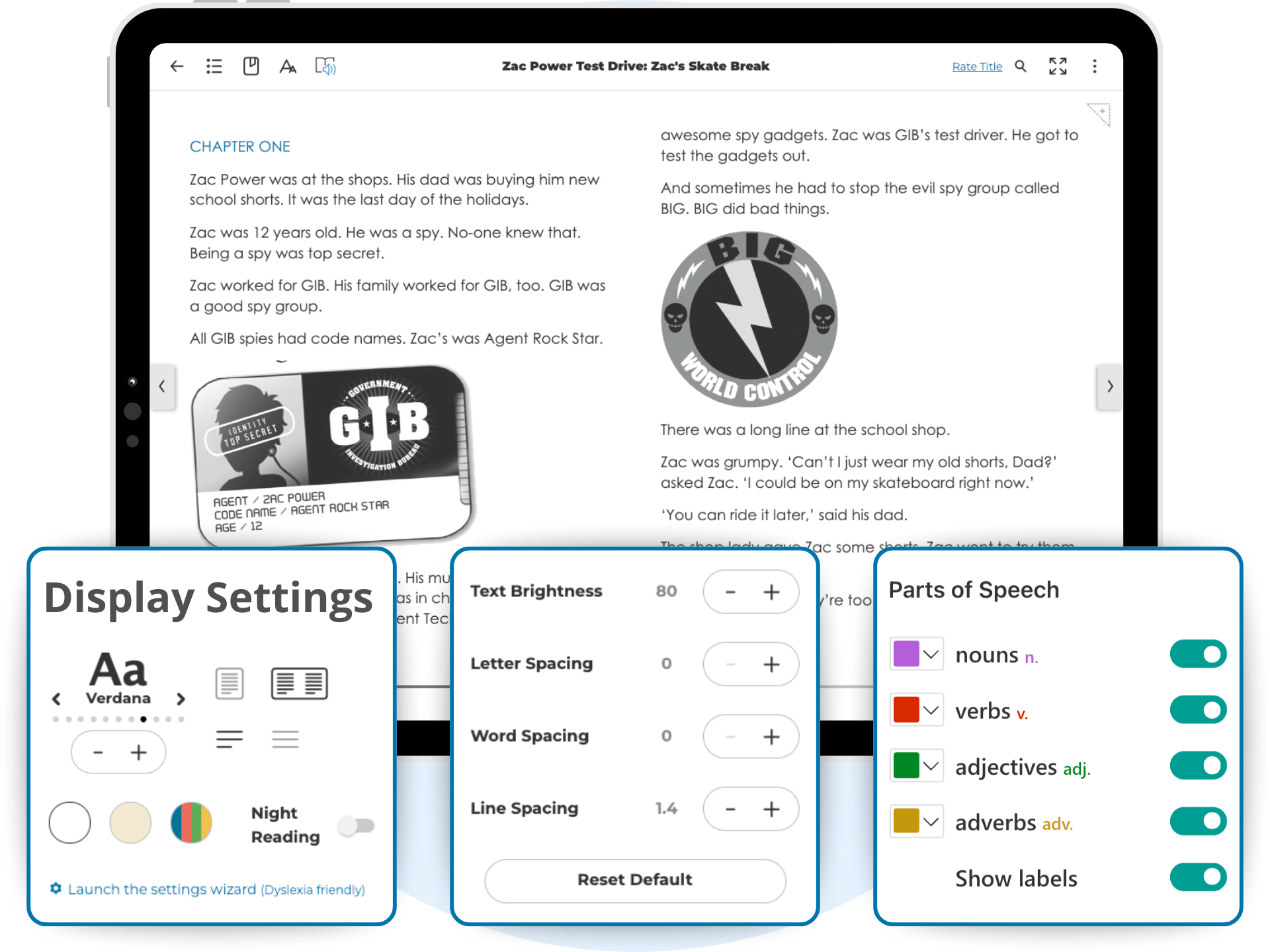Toggle adjectives highlighting off
1270x952 pixels.
coord(1199,766)
